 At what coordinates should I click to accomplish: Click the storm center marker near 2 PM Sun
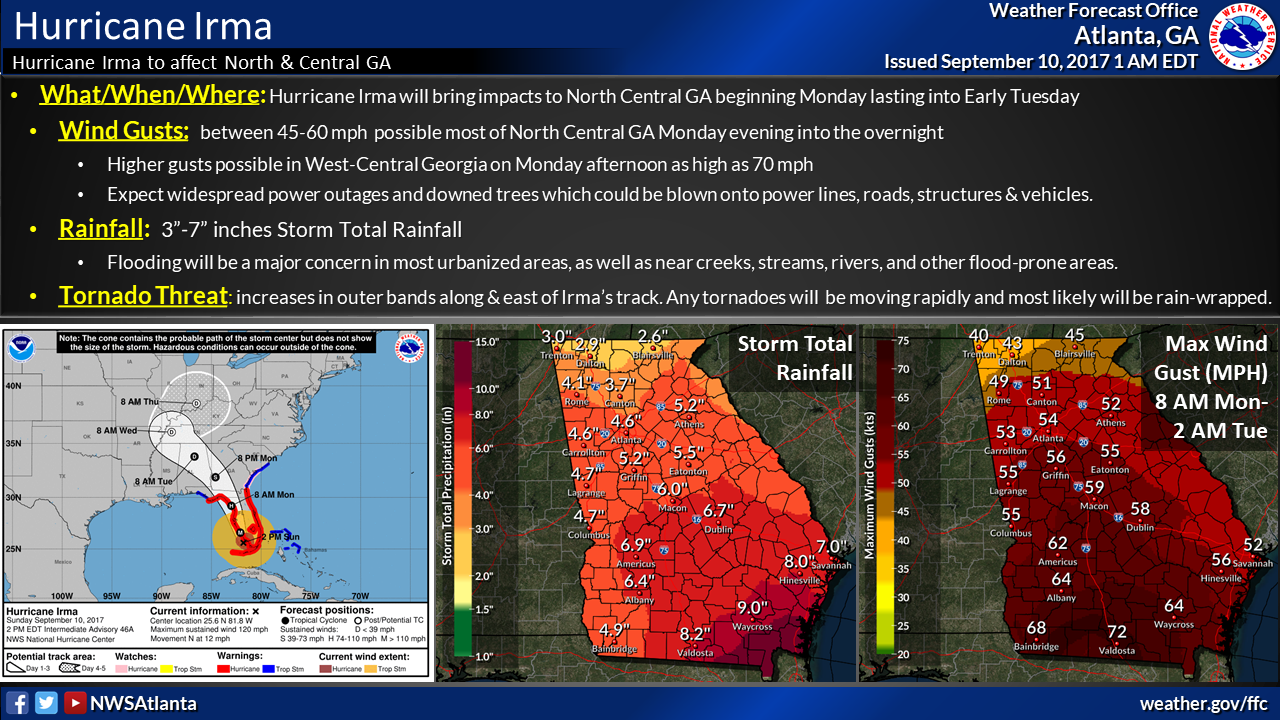(243, 540)
